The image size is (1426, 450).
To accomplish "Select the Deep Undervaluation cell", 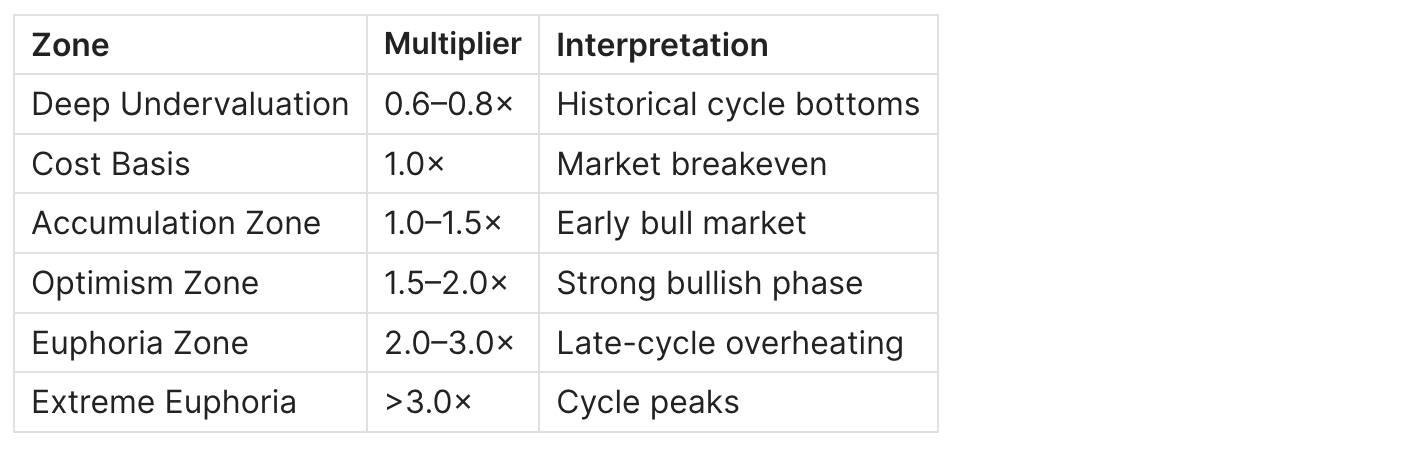I will tap(190, 104).
